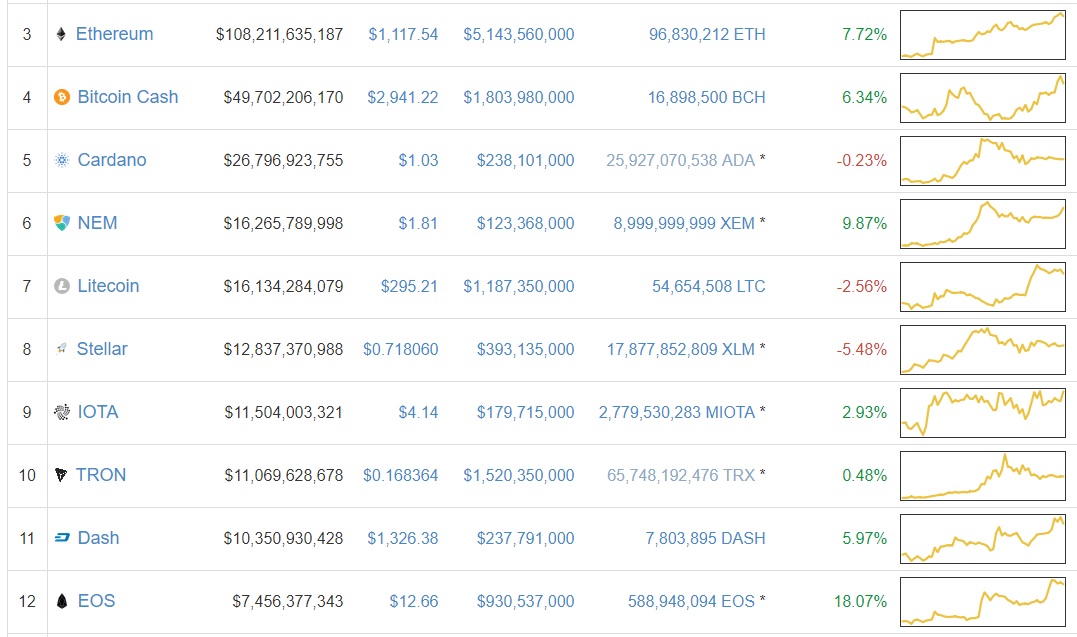Click the Dash logo icon
This screenshot has height=637, width=1077.
[62, 537]
